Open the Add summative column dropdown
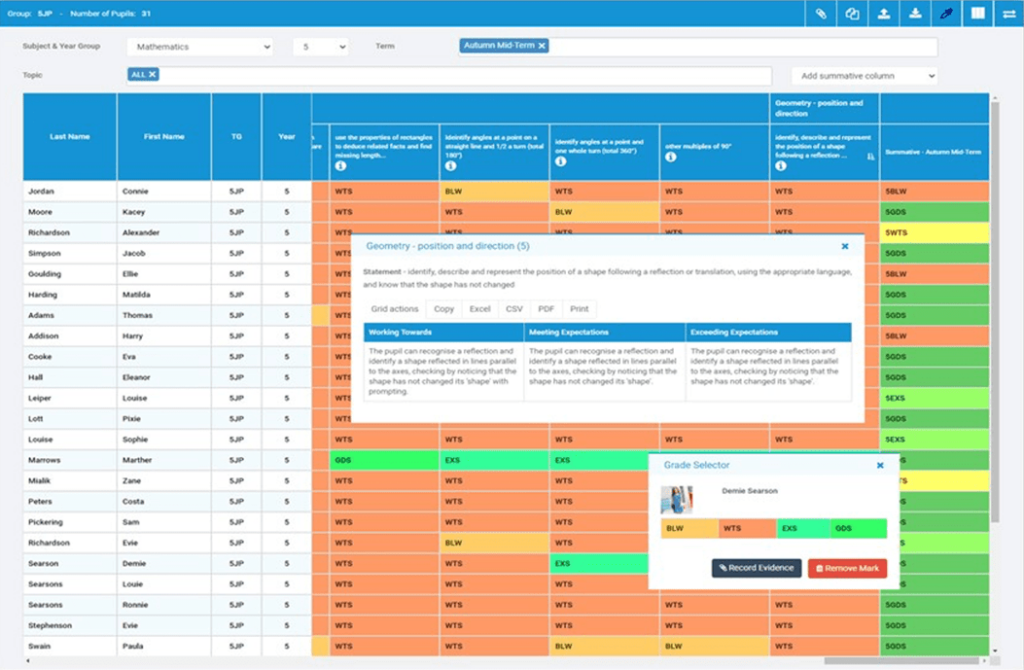This screenshot has height=670, width=1024. (x=863, y=74)
